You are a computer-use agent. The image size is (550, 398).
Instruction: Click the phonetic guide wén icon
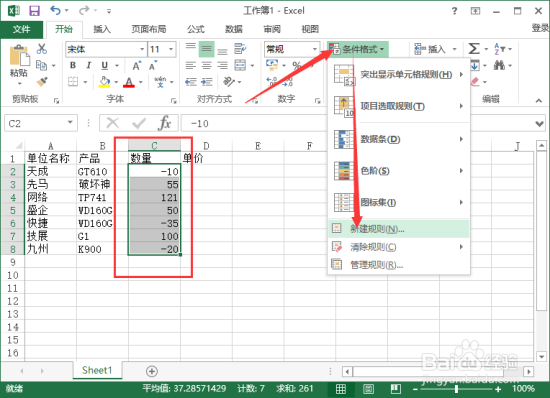click(160, 82)
